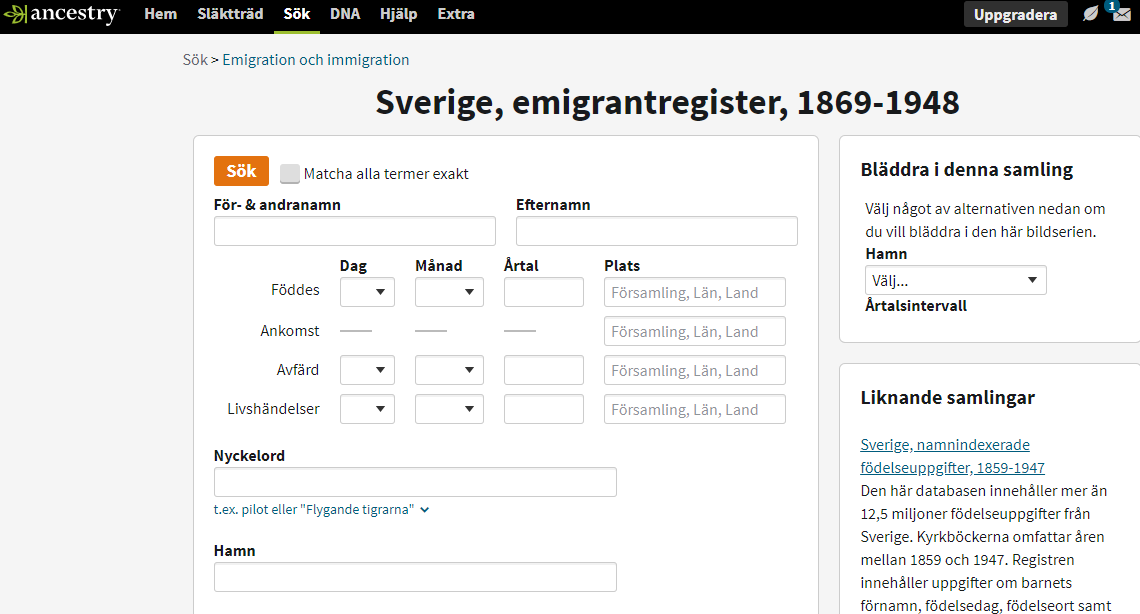The height and width of the screenshot is (614, 1140).
Task: Click the Föddes Plats field
Action: tap(694, 292)
